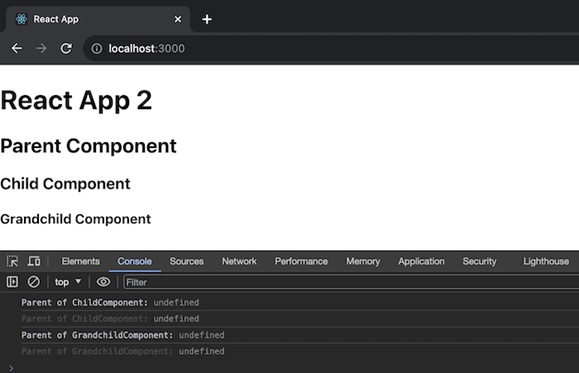Click the 'Parent Component' heading
The height and width of the screenshot is (373, 579).
point(89,146)
